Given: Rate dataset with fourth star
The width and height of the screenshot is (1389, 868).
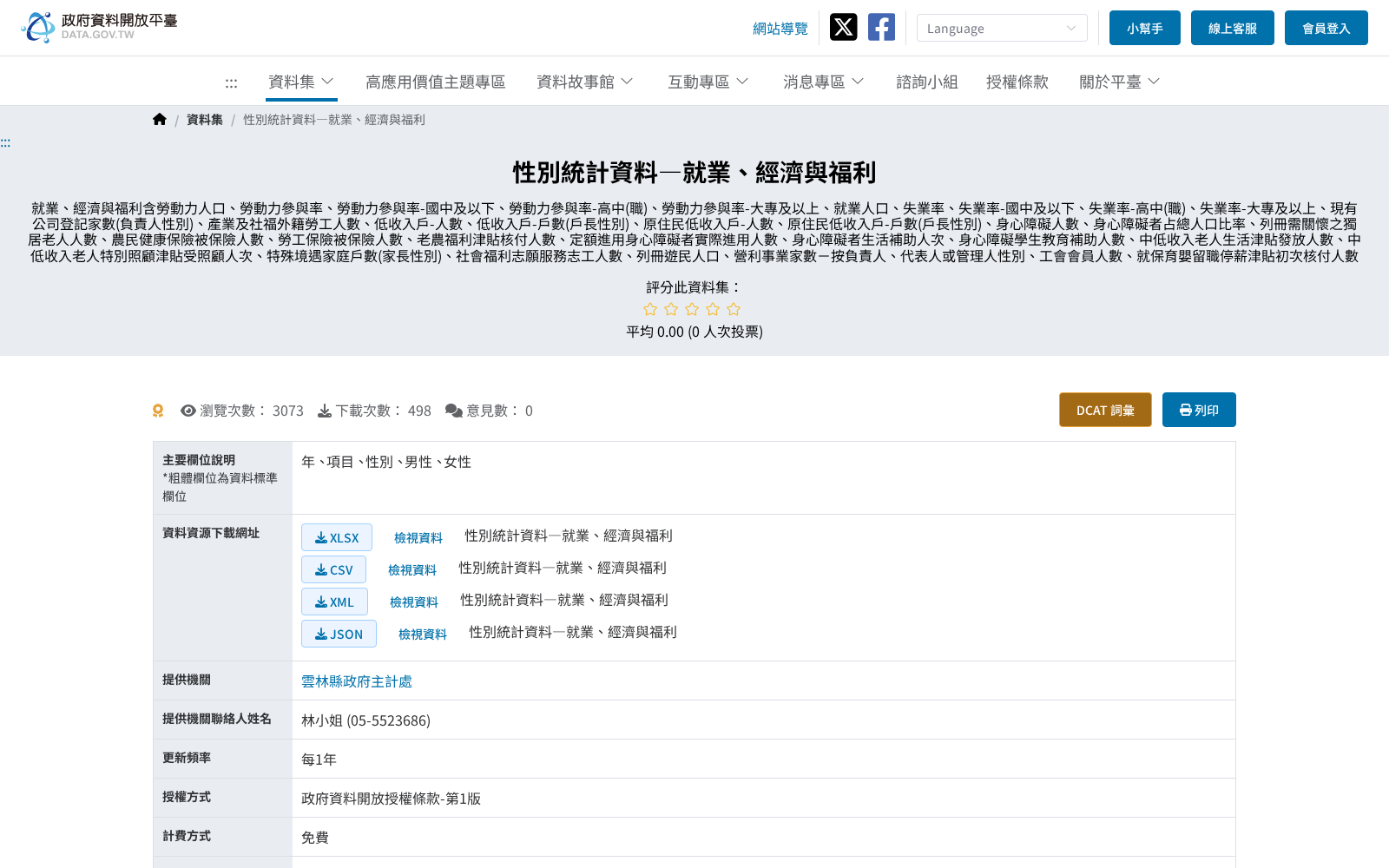Looking at the screenshot, I should [x=713, y=309].
